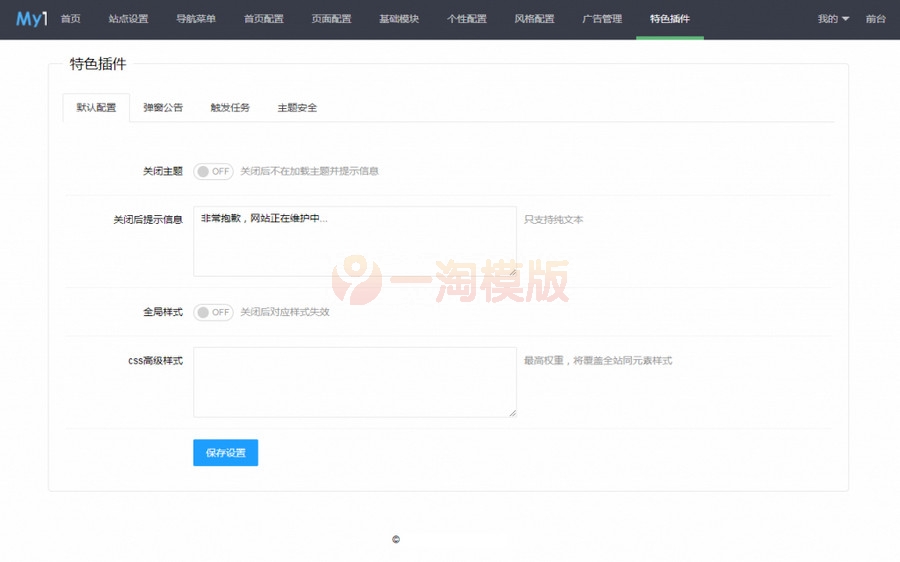This screenshot has width=900, height=562.
Task: Open the 首页 menu in the top navigation
Action: 71,19
